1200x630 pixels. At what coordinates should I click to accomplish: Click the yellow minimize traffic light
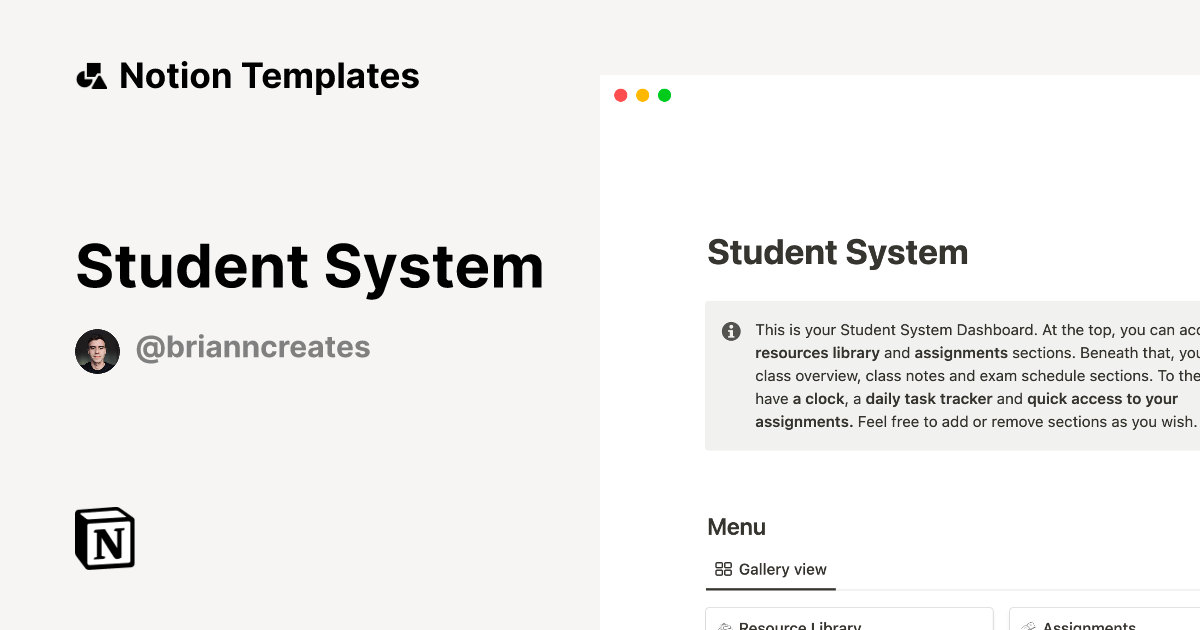[642, 94]
